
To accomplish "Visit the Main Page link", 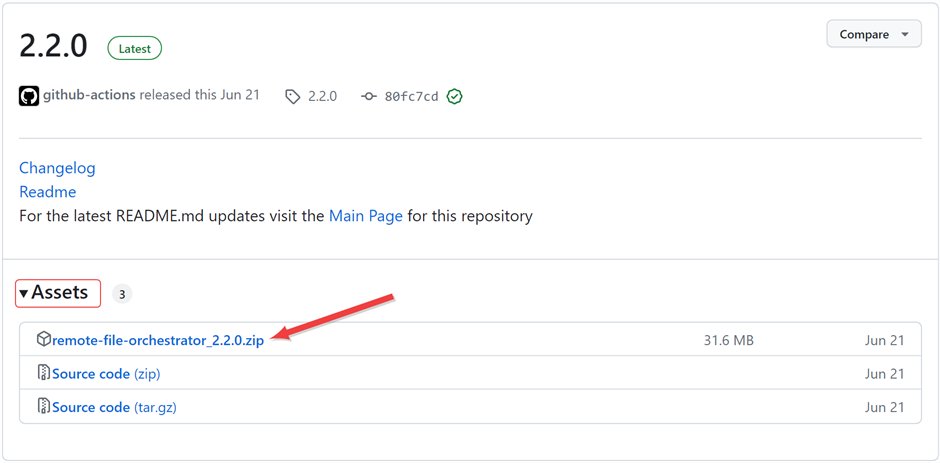I will pos(365,216).
